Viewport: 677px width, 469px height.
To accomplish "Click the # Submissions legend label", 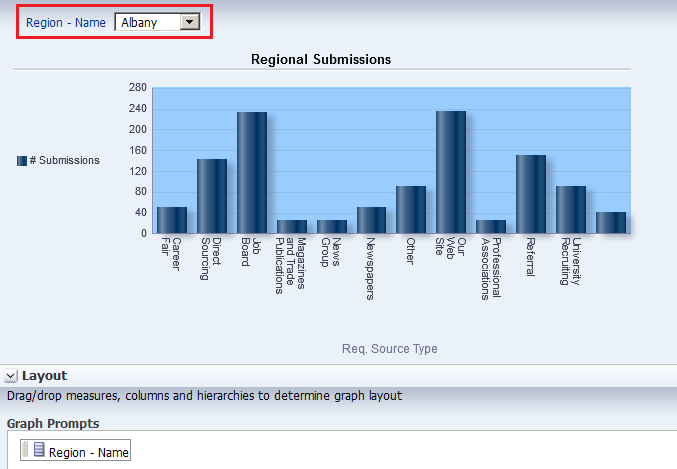I will 65,160.
